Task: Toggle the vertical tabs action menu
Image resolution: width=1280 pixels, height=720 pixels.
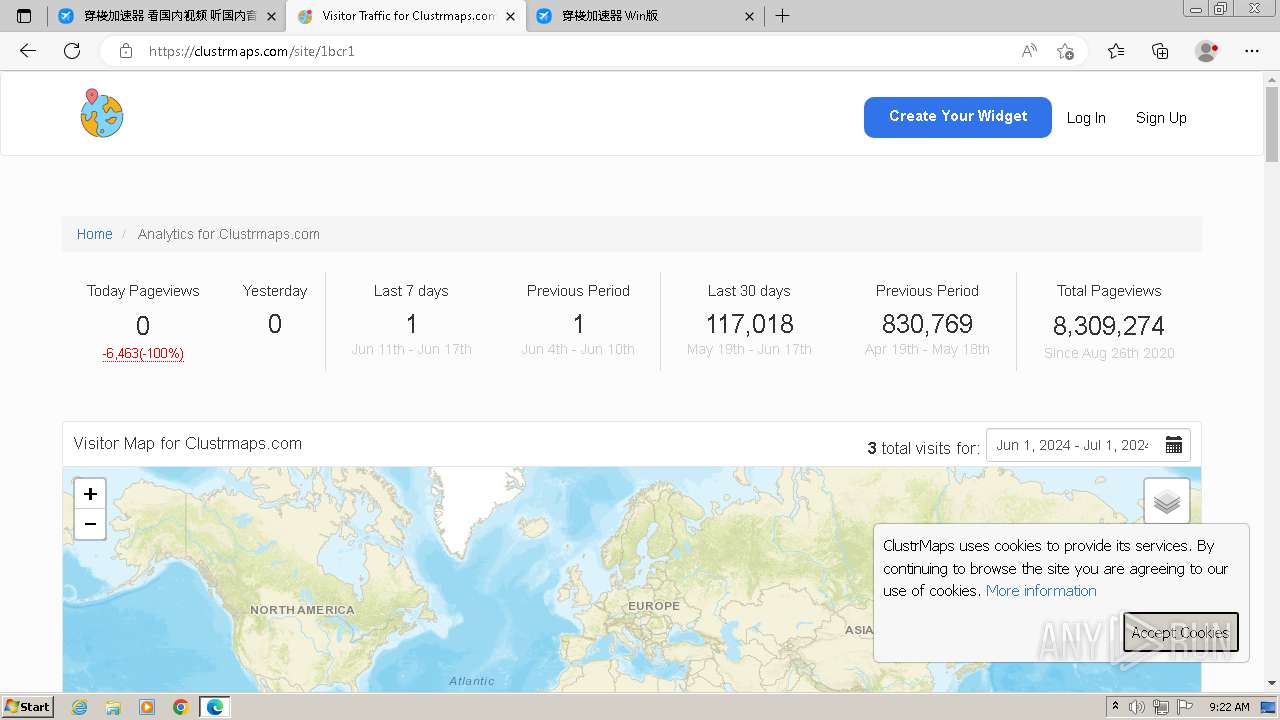Action: (x=24, y=16)
